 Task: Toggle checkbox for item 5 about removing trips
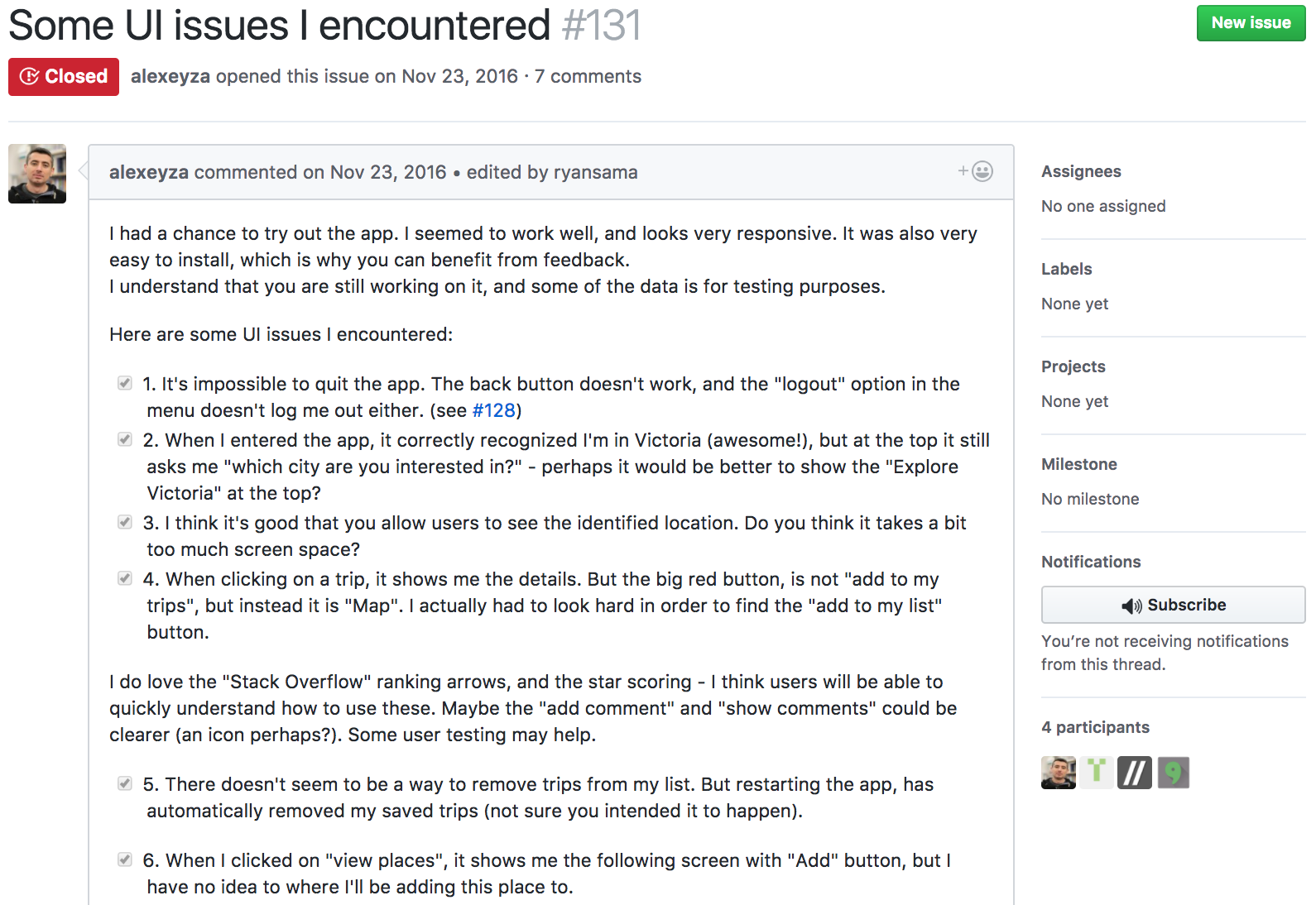tap(125, 783)
